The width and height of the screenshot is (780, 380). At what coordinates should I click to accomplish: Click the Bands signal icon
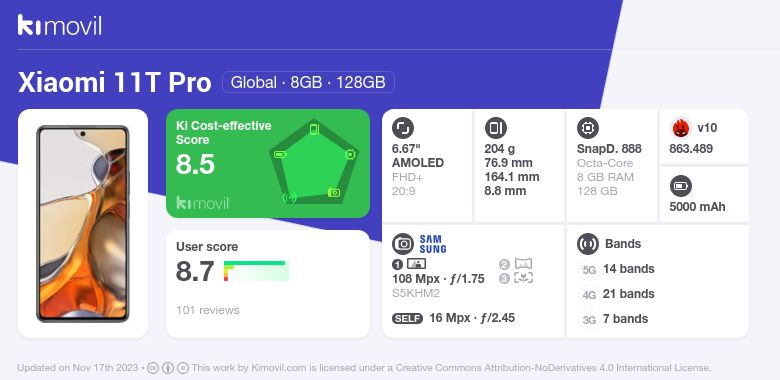(588, 244)
